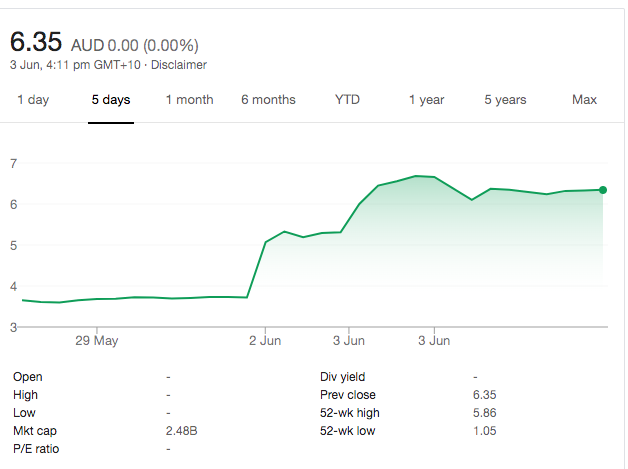Click the 52-wk low value 1.05
The height and width of the screenshot is (469, 628).
click(x=485, y=431)
